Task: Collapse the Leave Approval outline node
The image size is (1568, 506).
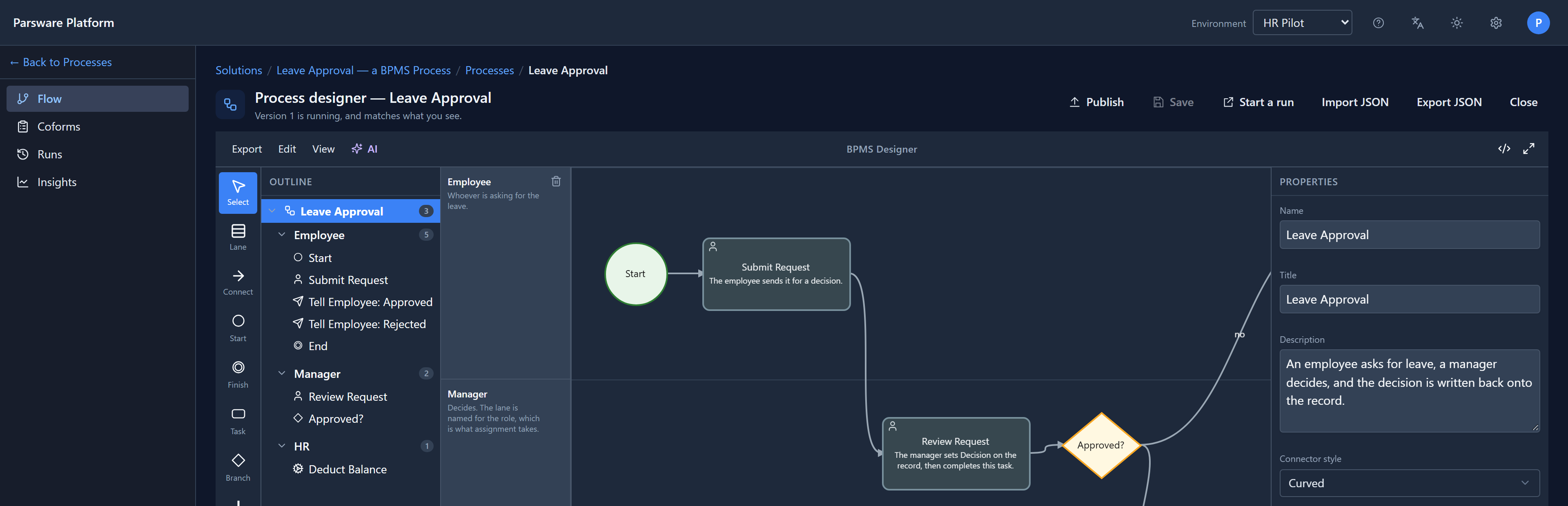Action: pos(272,211)
